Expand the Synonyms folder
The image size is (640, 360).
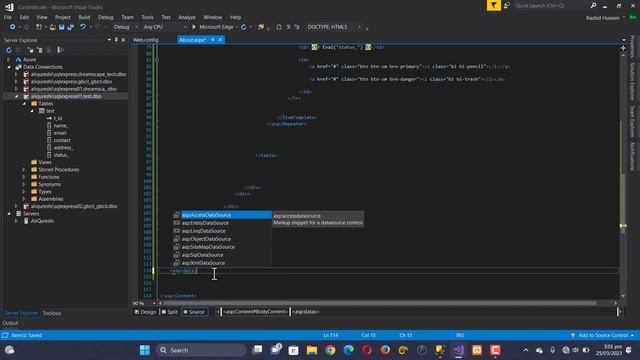[24, 184]
